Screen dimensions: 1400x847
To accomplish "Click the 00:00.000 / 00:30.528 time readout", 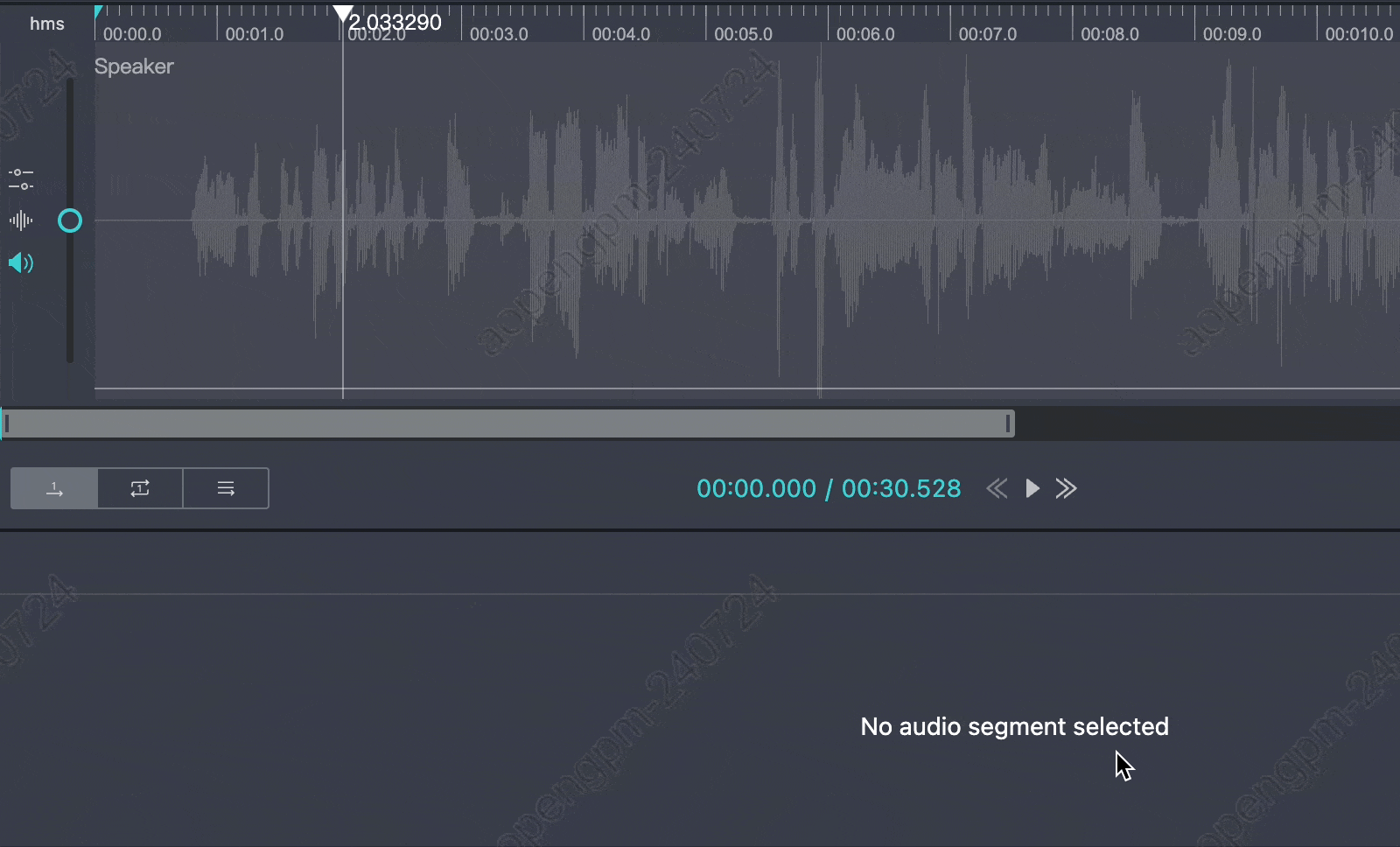I will click(828, 488).
